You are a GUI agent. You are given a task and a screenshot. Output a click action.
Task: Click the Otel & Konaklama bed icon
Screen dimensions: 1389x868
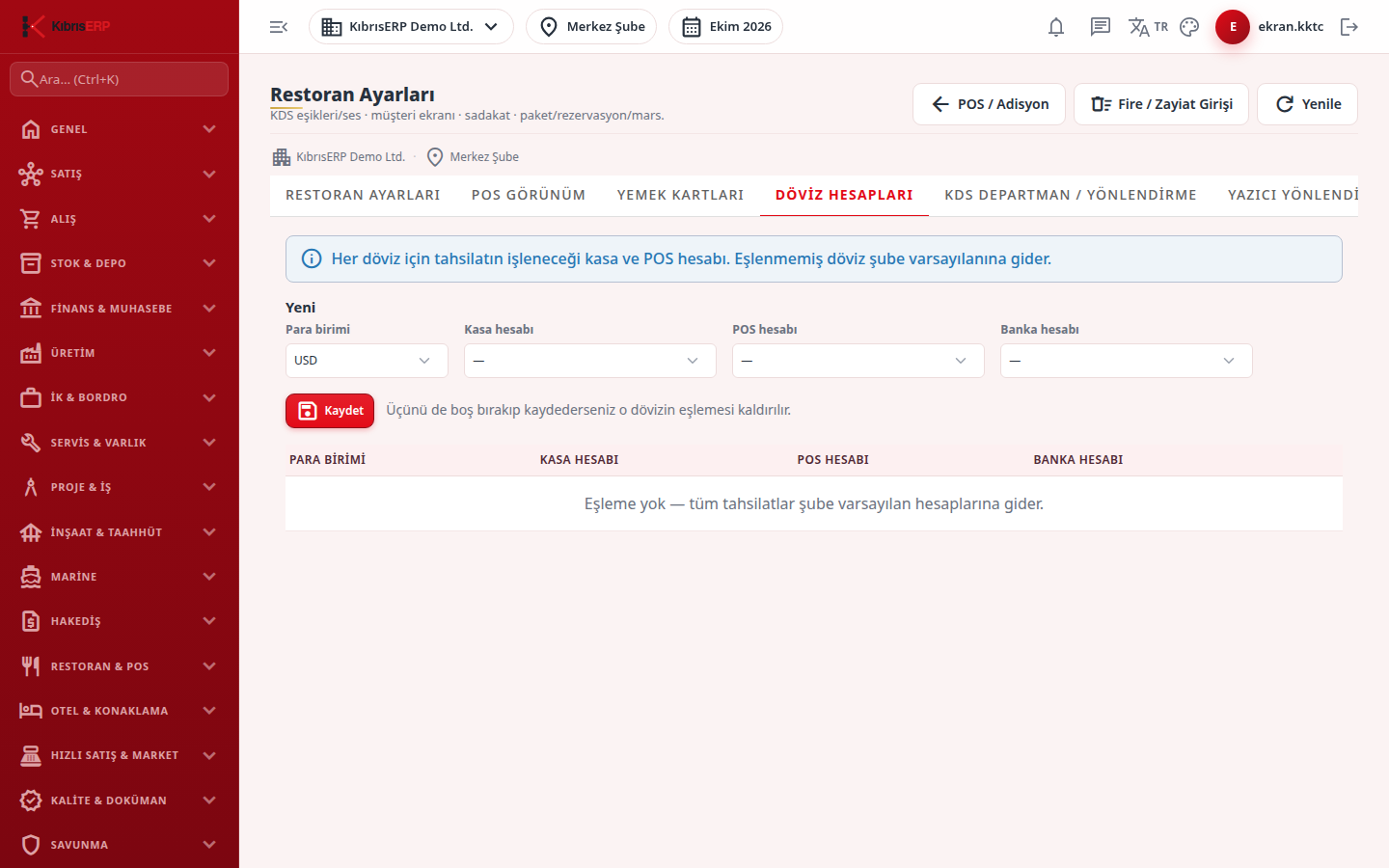31,711
